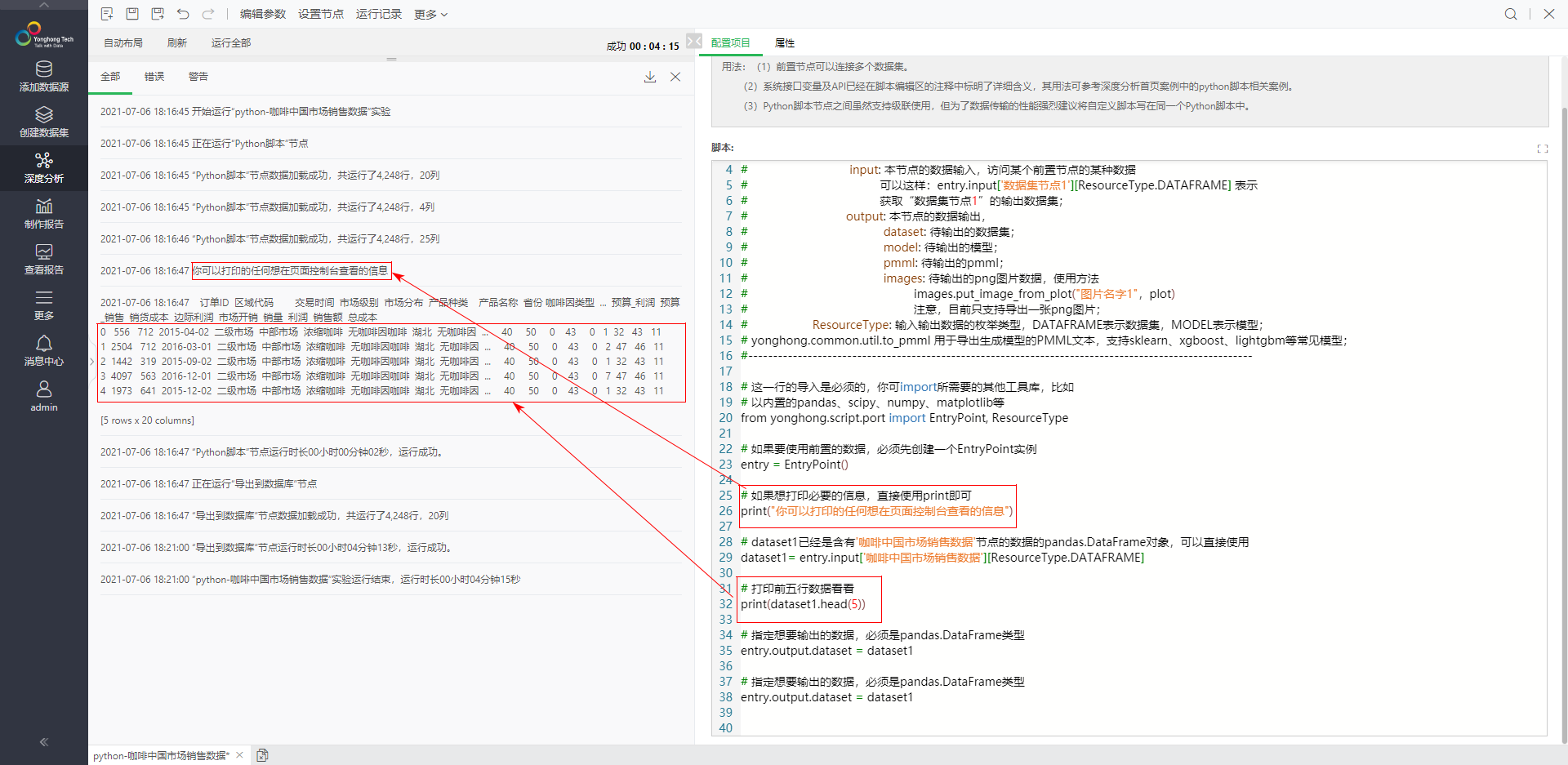
Task: Switch to 全部 log tab
Action: (110, 77)
